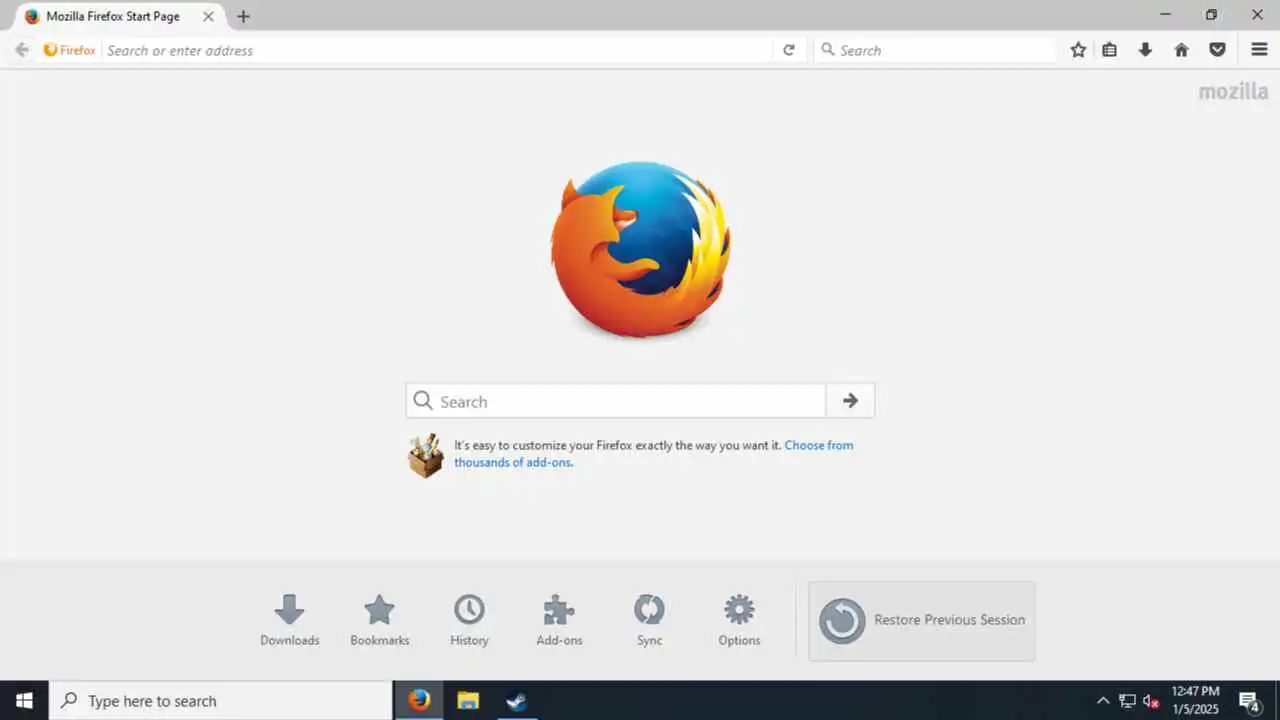Open the toolbar Downloads arrow icon
The height and width of the screenshot is (720, 1280).
[1146, 50]
